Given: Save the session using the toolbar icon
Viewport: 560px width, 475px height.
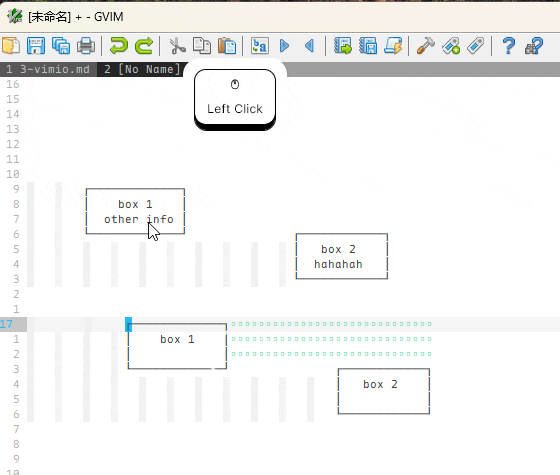Looking at the screenshot, I should coord(368,46).
